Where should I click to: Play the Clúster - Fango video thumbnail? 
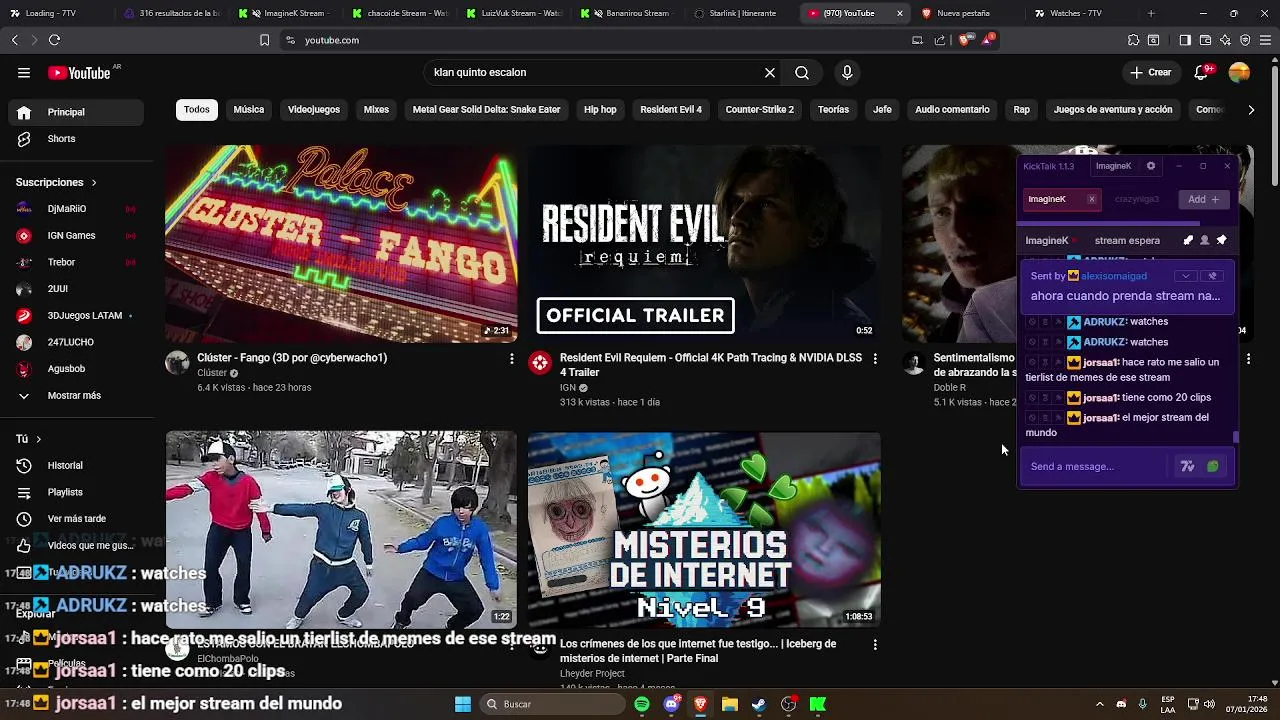[341, 244]
